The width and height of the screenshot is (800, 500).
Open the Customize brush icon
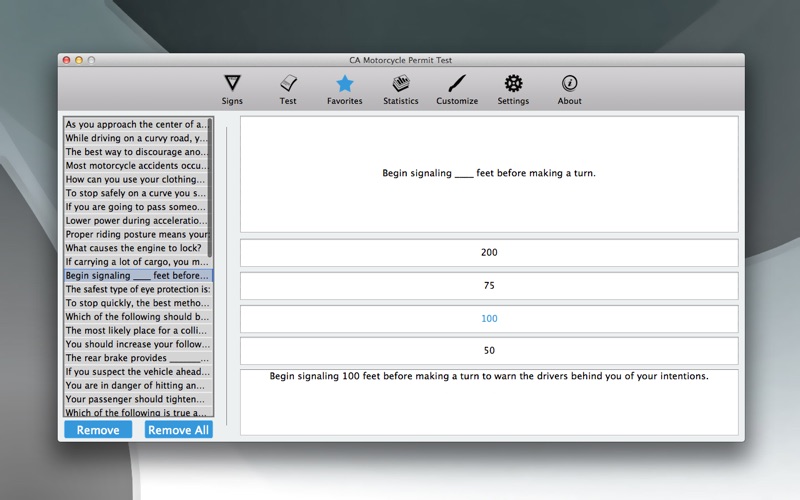[457, 83]
